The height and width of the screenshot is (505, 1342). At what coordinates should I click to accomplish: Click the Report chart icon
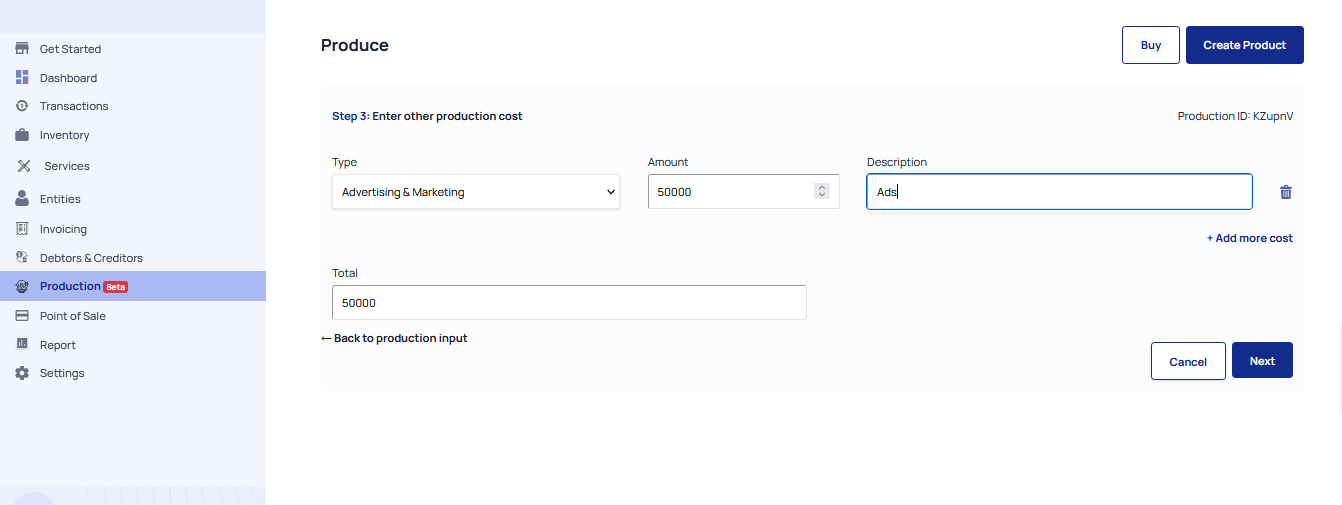pyautogui.click(x=22, y=344)
